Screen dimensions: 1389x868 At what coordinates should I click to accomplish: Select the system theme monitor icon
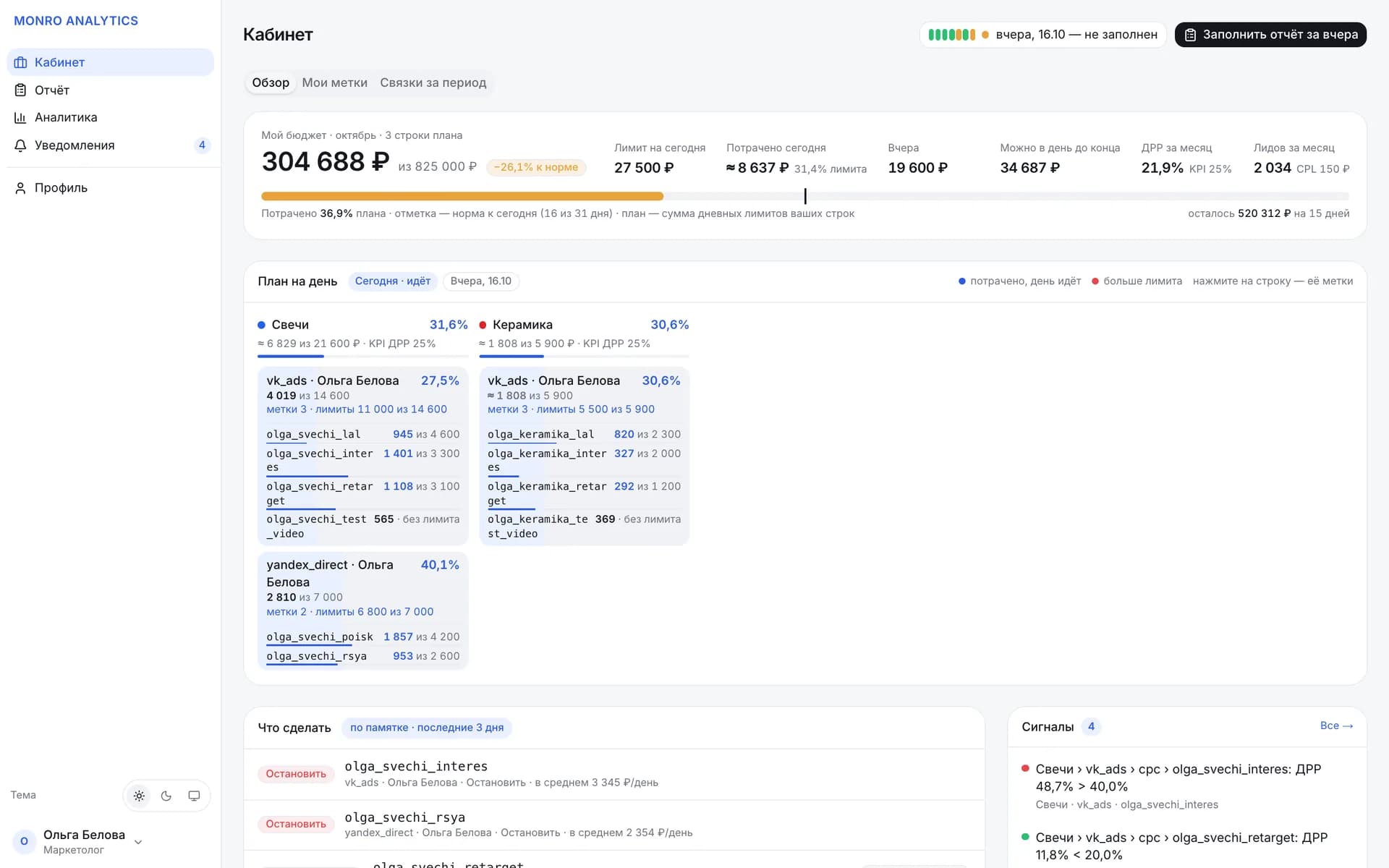(x=194, y=796)
